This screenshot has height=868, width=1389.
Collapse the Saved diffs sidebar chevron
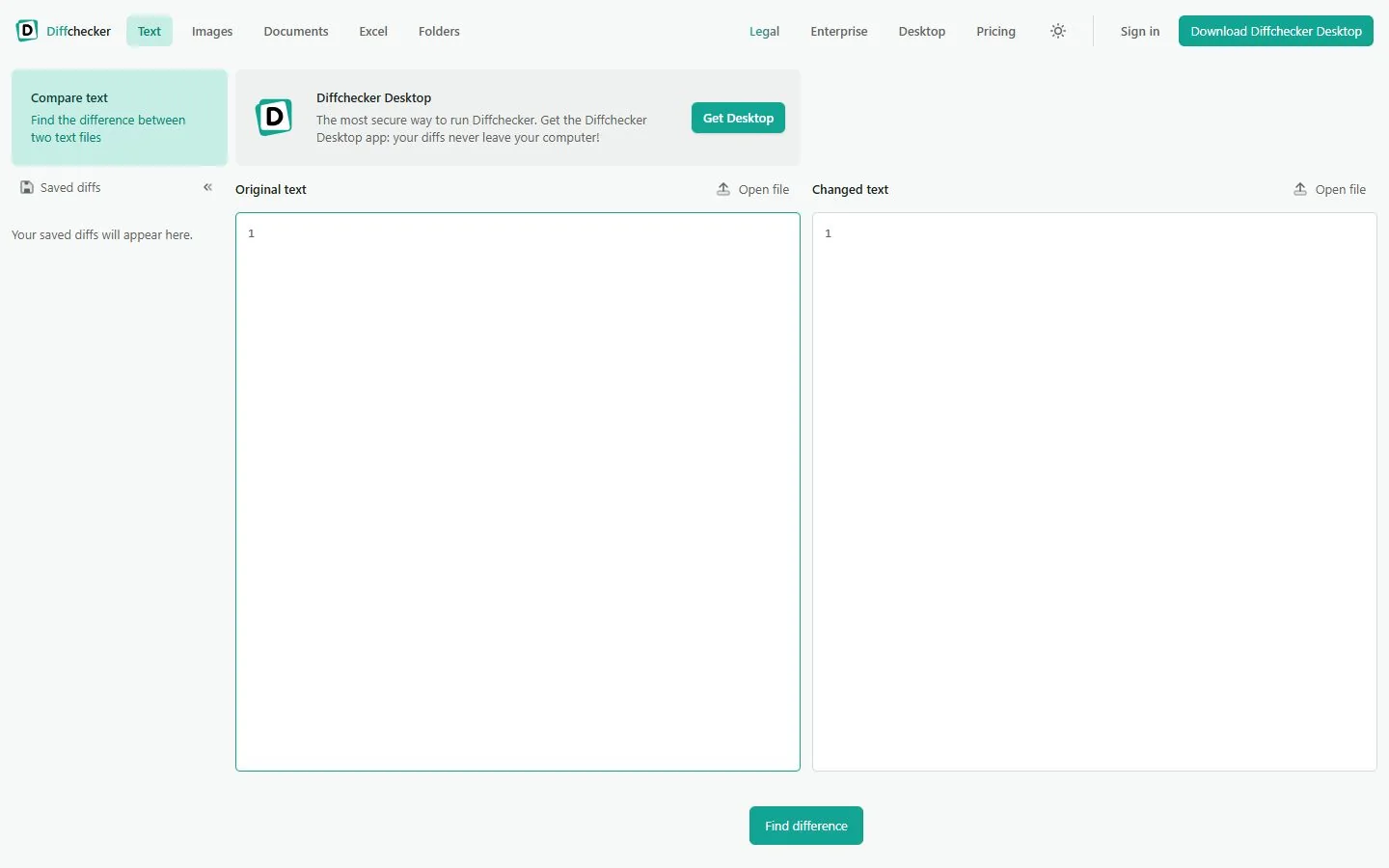coord(207,187)
